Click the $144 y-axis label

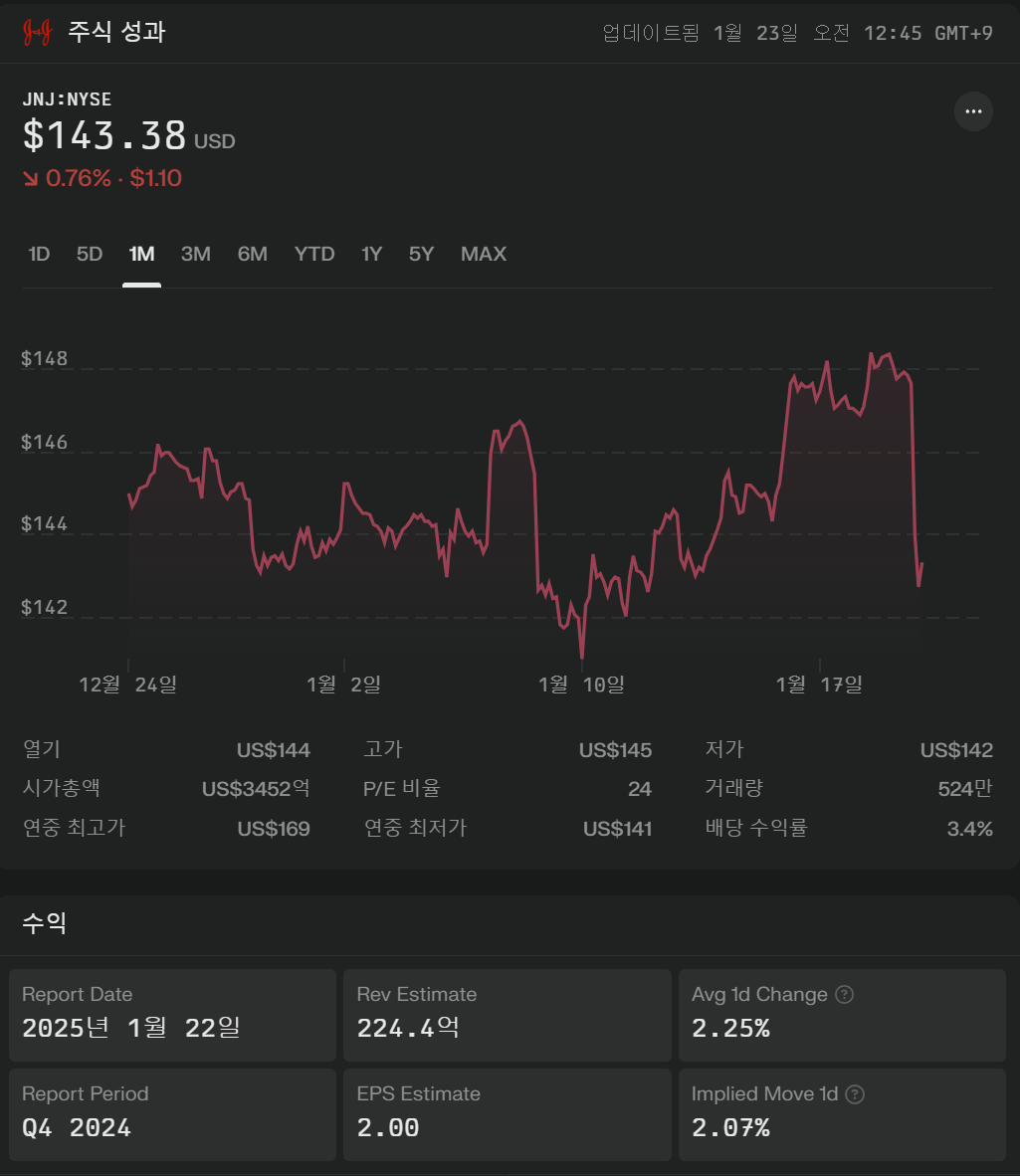tap(44, 524)
